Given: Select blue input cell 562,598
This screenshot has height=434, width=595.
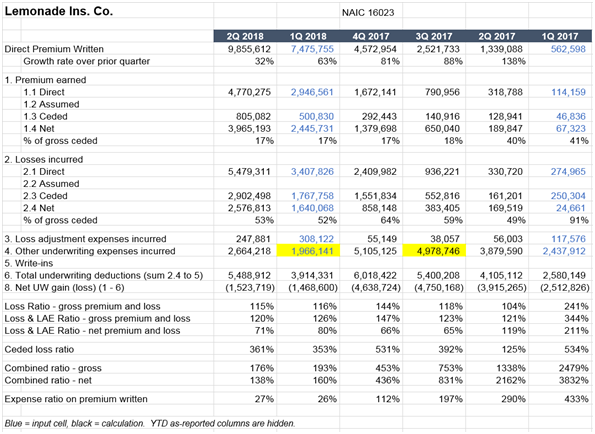Looking at the screenshot, I should click(568, 49).
